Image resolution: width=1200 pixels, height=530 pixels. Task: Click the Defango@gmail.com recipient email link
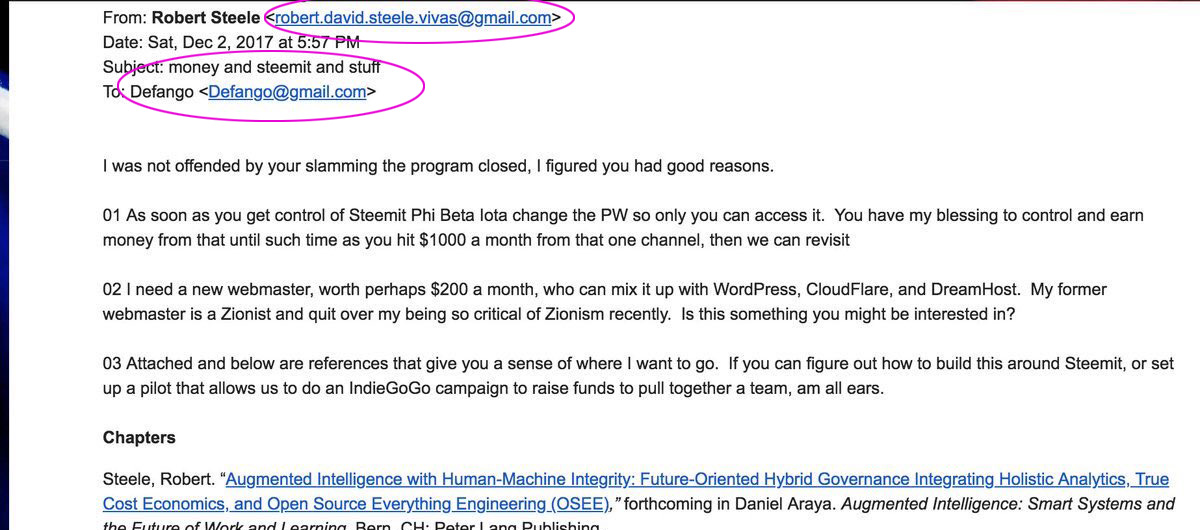[287, 92]
